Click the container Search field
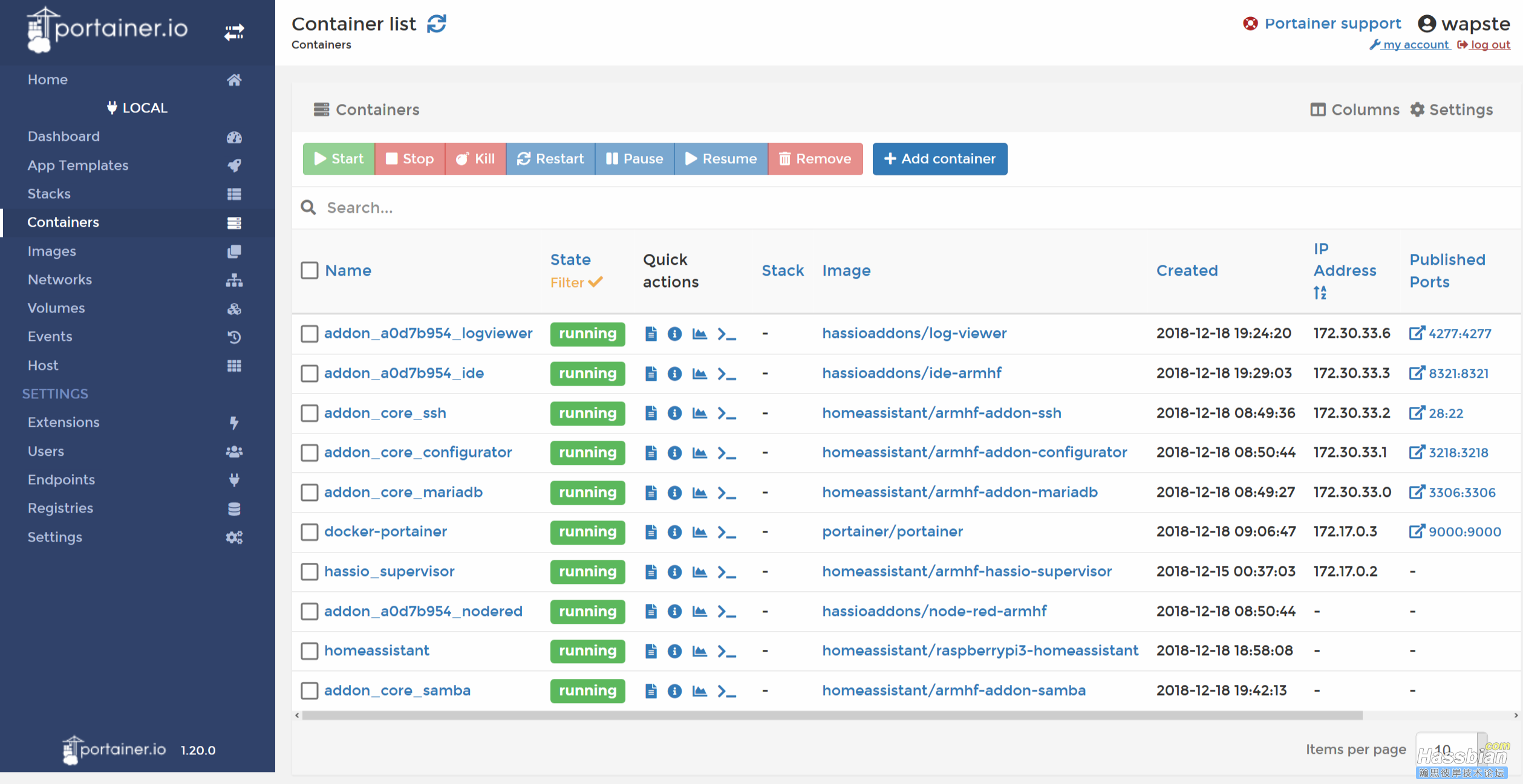The image size is (1523, 784). [x=907, y=207]
